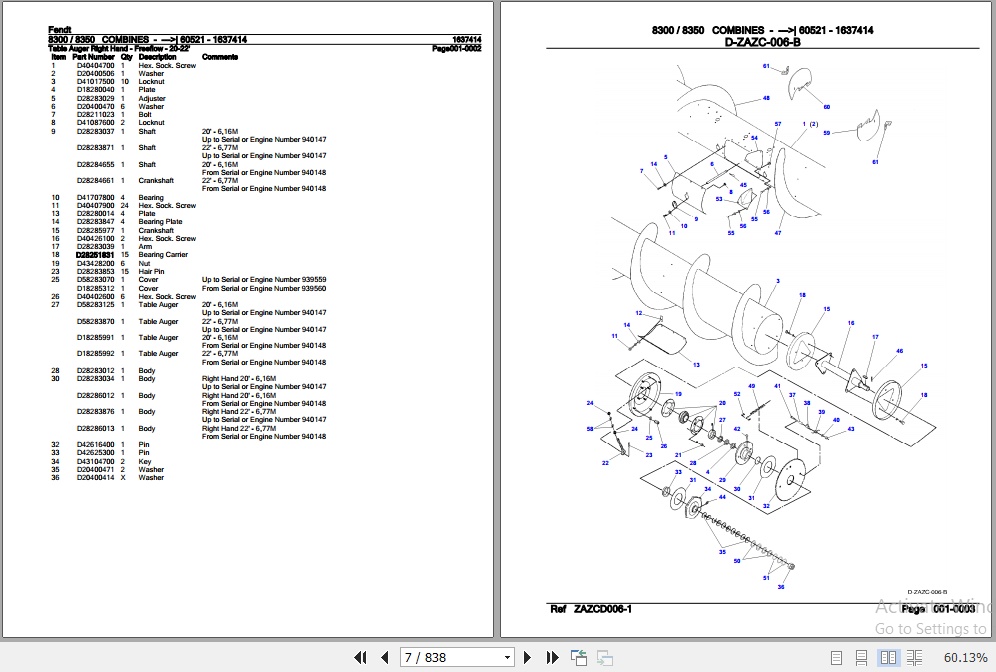This screenshot has height=672, width=996.
Task: Click the Arm part number D28283039
Action: point(95,246)
